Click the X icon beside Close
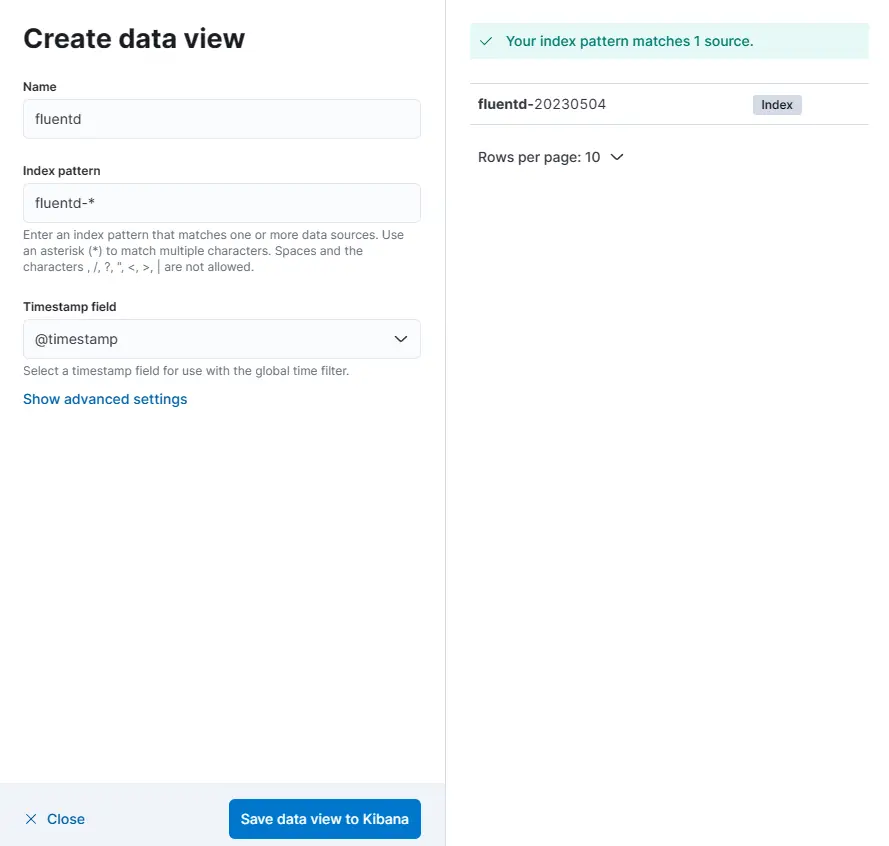This screenshot has width=889, height=846. (31, 819)
